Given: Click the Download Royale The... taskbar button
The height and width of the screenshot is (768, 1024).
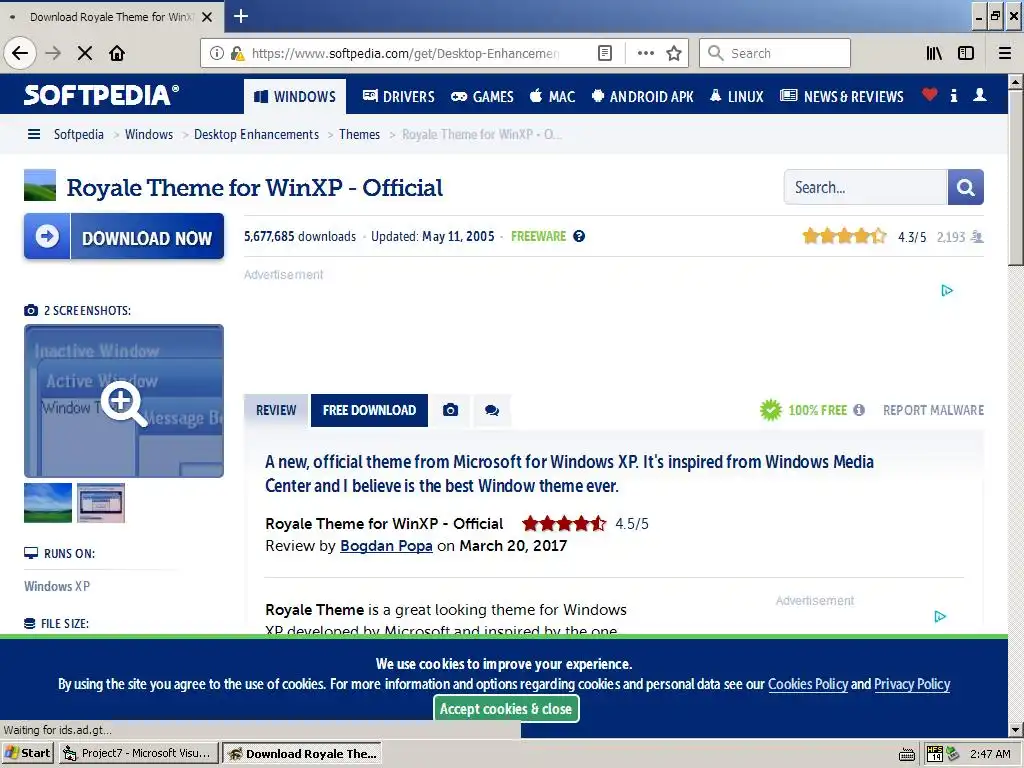Looking at the screenshot, I should 302,753.
